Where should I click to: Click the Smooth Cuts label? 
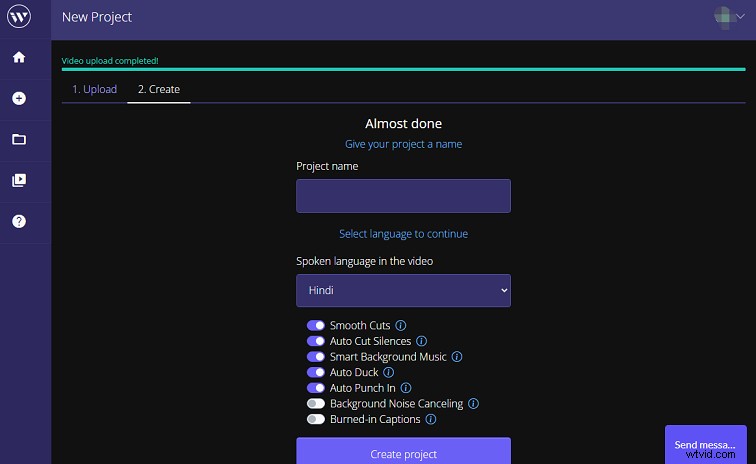point(360,326)
